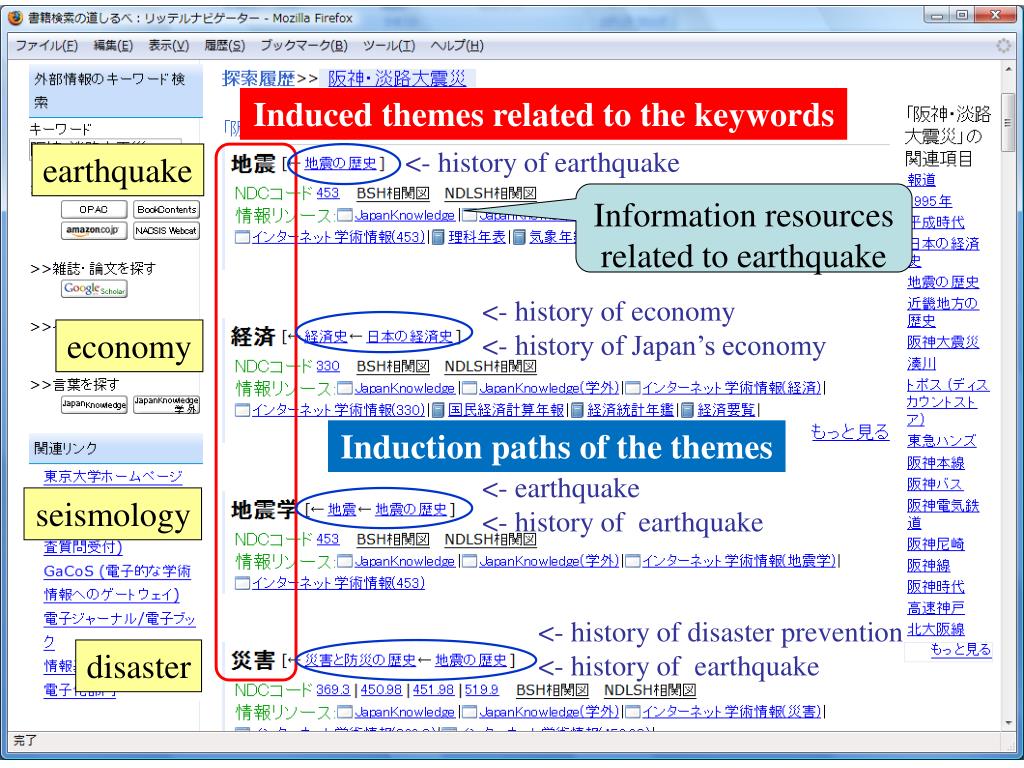The image size is (1024, 768).
Task: Click 東急ハンズ in the related items list
Action: point(941,441)
